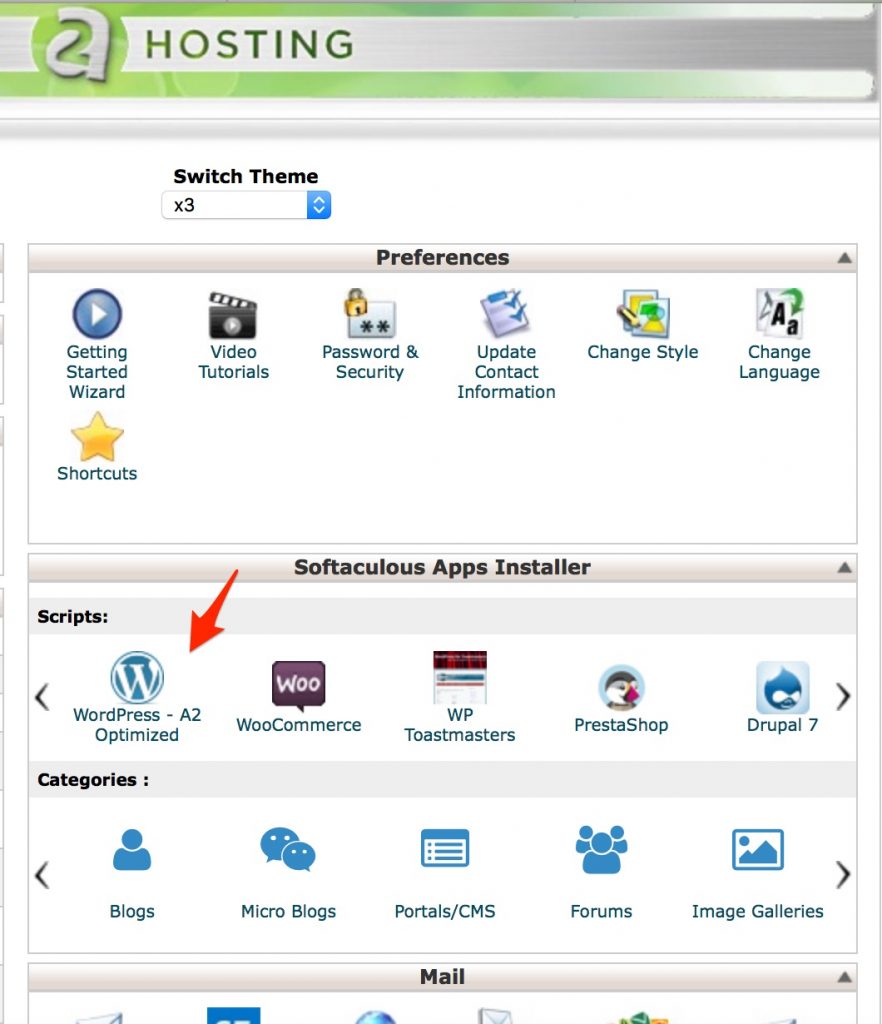This screenshot has height=1024, width=882.
Task: Click the Drupal 7 drop icon
Action: pos(782,687)
